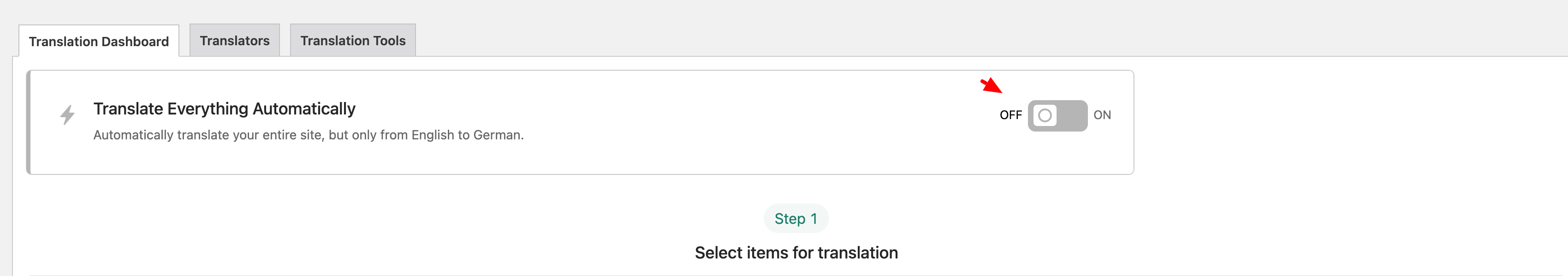Click the ON label beside the switch
The image size is (1568, 276).
point(1102,115)
